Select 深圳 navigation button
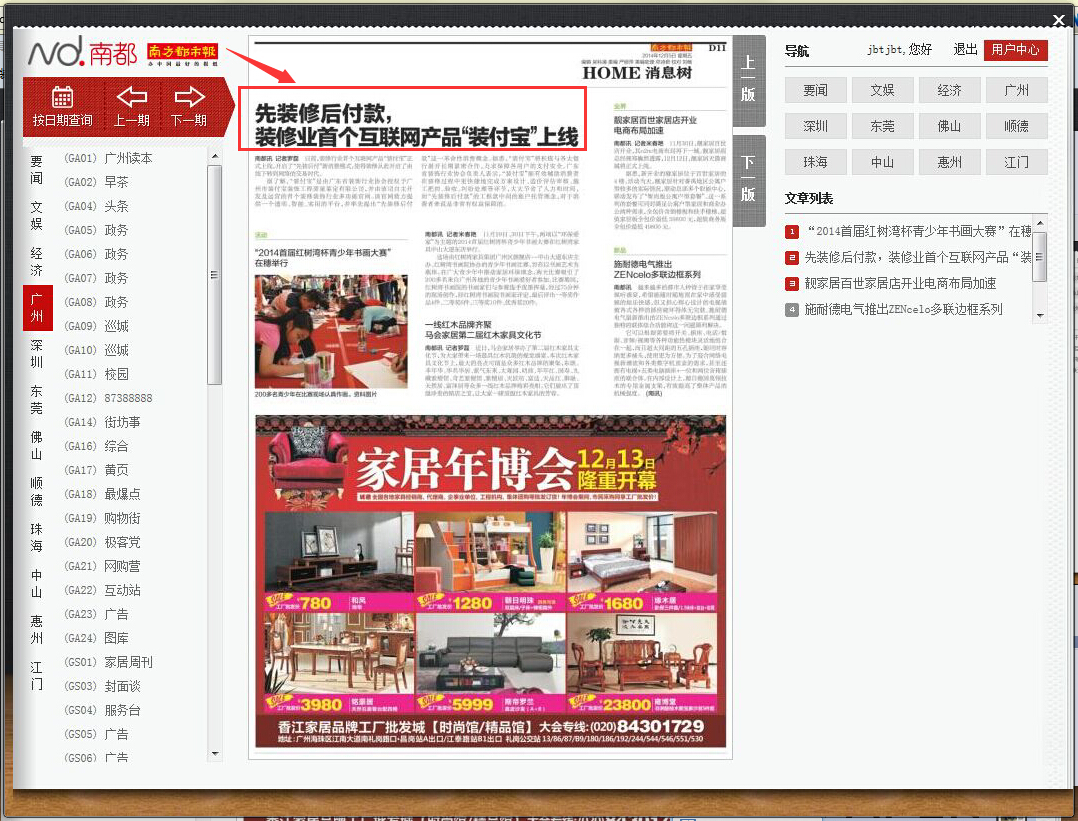Viewport: 1078px width, 821px height. tap(815, 126)
